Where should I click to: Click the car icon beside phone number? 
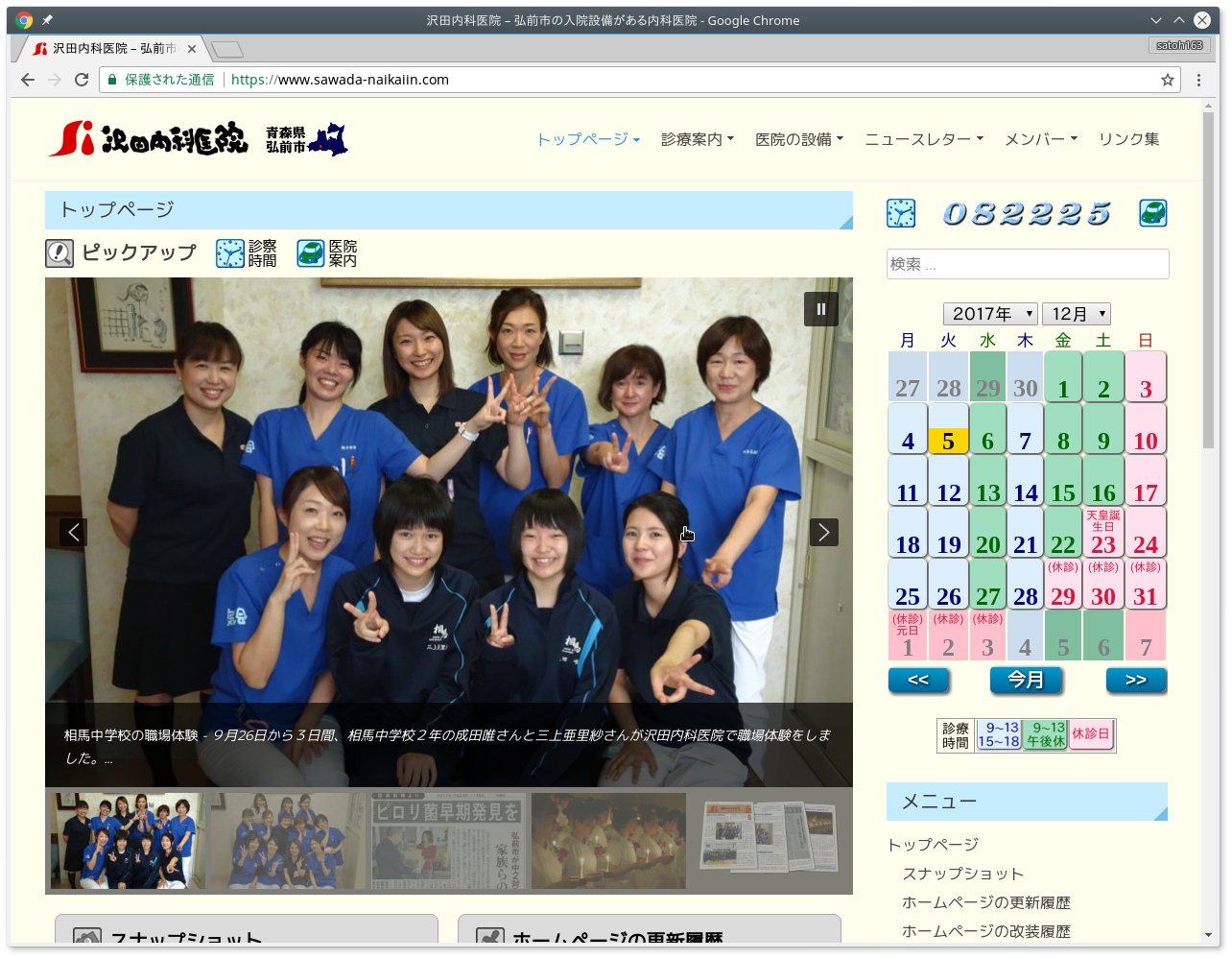(1153, 213)
